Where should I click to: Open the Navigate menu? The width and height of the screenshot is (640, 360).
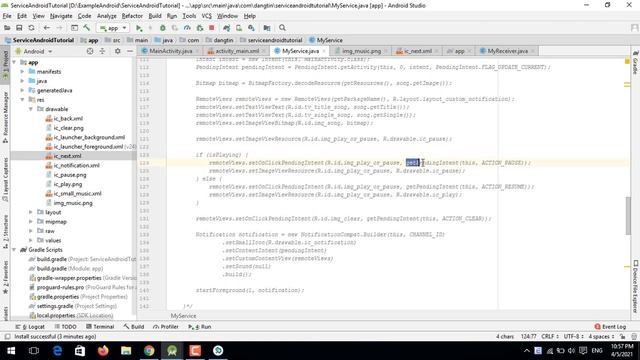[61, 16]
